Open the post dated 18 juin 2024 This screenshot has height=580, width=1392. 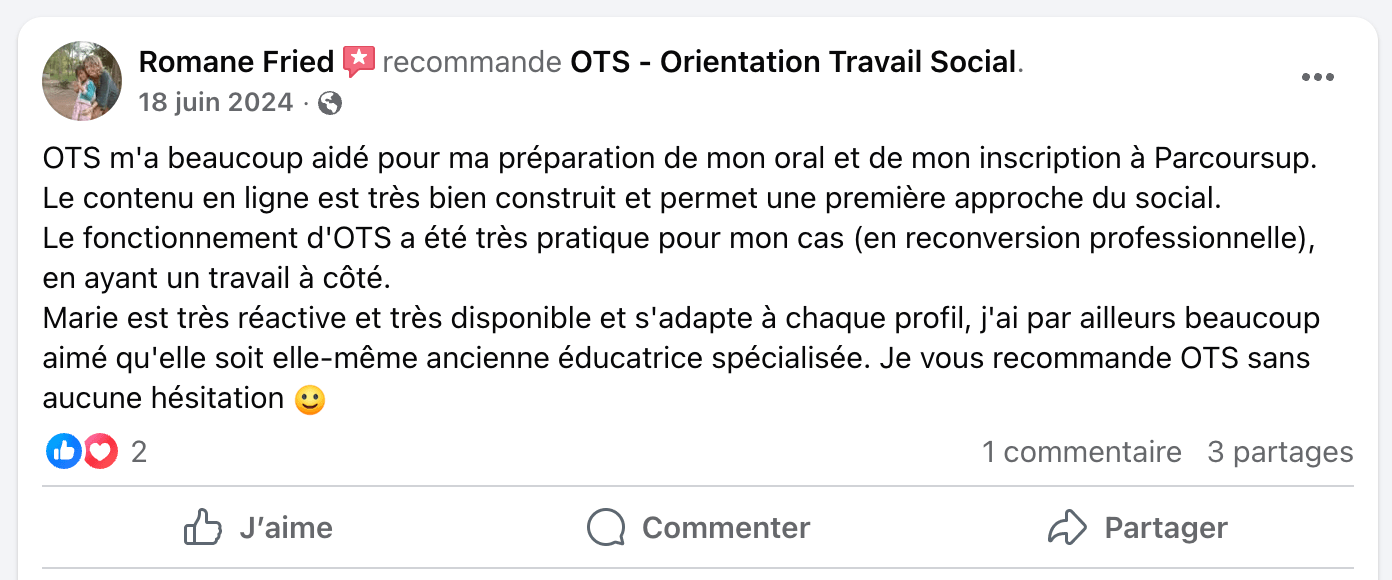pyautogui.click(x=216, y=102)
